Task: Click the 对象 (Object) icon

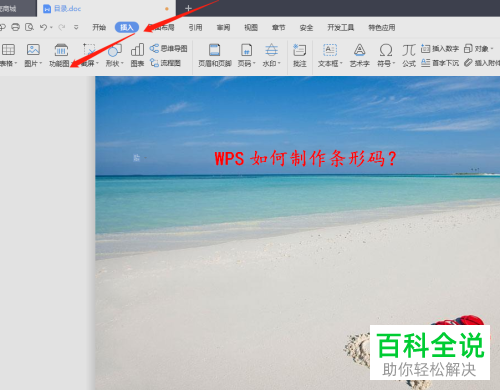Action: tap(468, 49)
